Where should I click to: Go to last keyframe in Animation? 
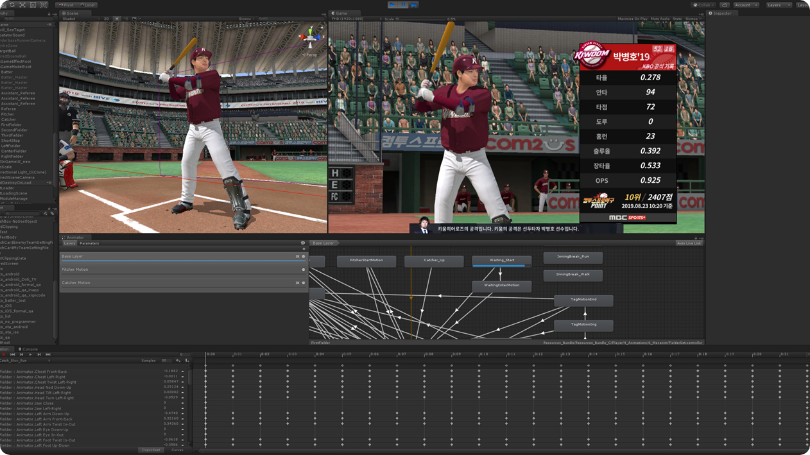[x=48, y=354]
